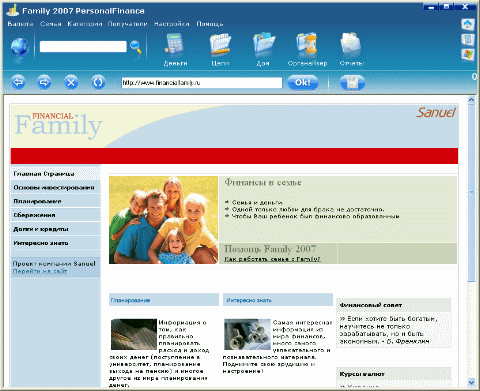The width and height of the screenshot is (480, 391).
Task: Open the Категории menu
Action: point(85,24)
